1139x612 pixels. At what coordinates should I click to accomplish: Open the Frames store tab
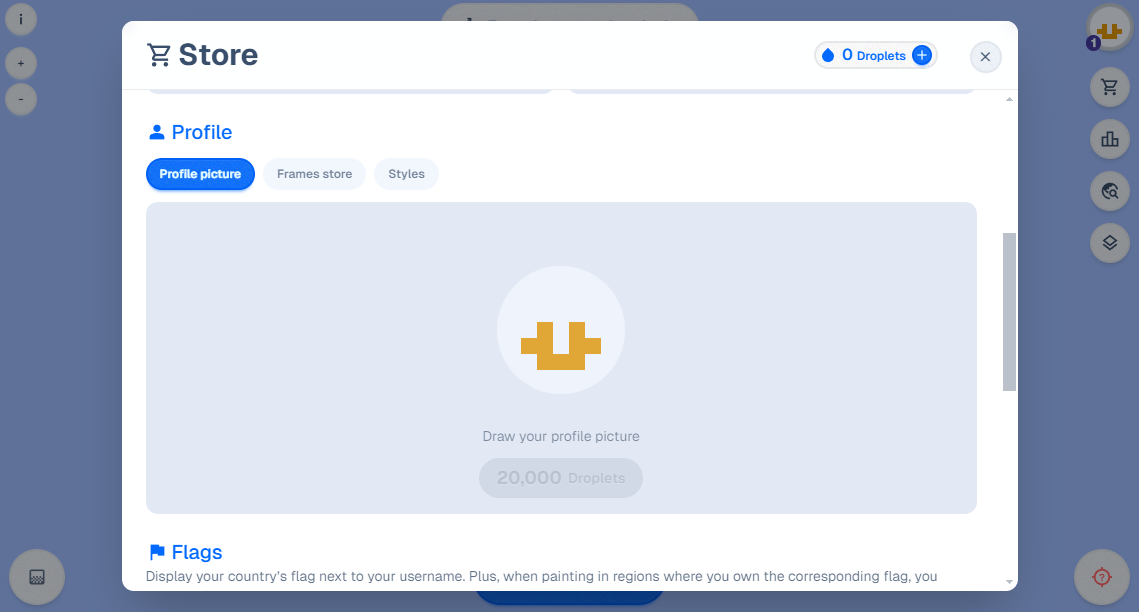tap(315, 174)
